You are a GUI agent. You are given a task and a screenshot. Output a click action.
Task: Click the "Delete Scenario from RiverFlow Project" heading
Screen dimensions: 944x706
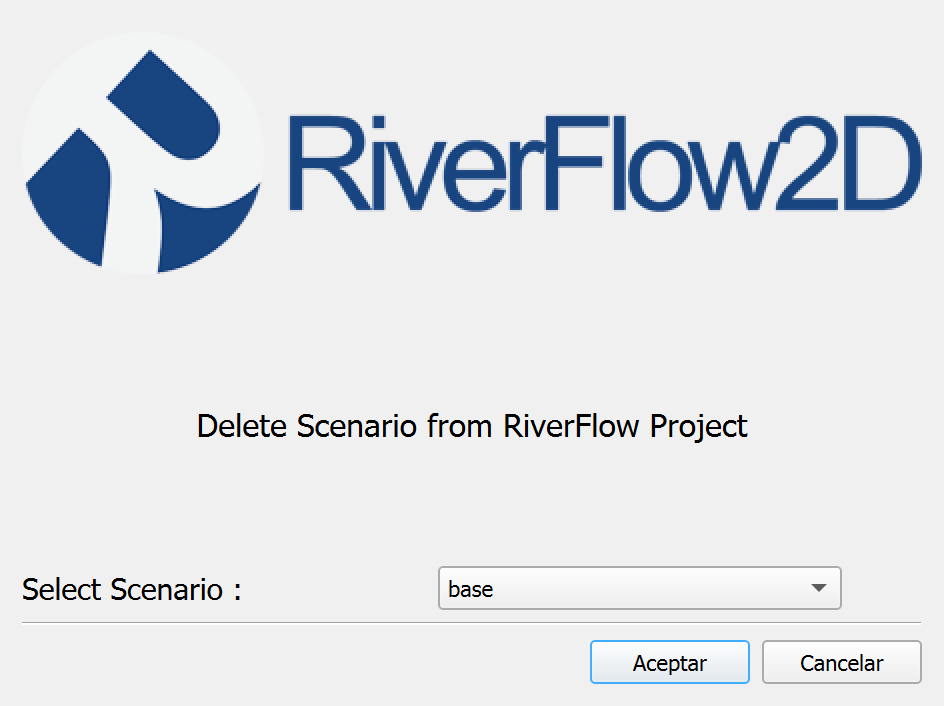[472, 427]
